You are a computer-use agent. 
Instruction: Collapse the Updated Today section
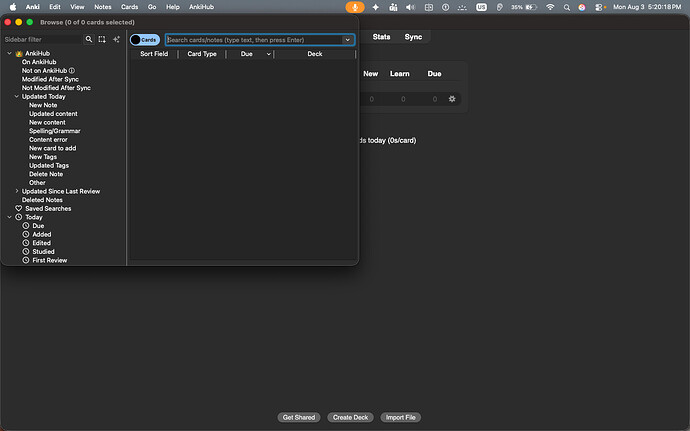[x=17, y=96]
